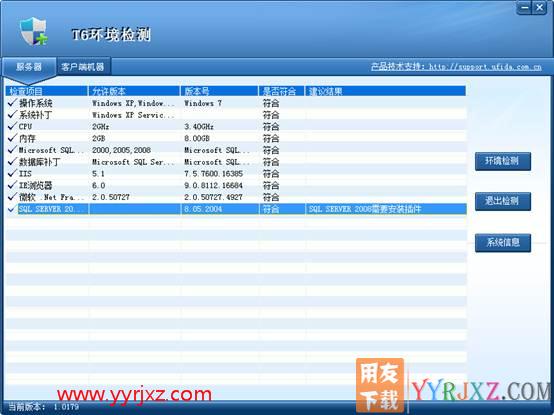Click the Windows XP,Window... allowed version cell
This screenshot has height=415, width=554.
coord(133,103)
